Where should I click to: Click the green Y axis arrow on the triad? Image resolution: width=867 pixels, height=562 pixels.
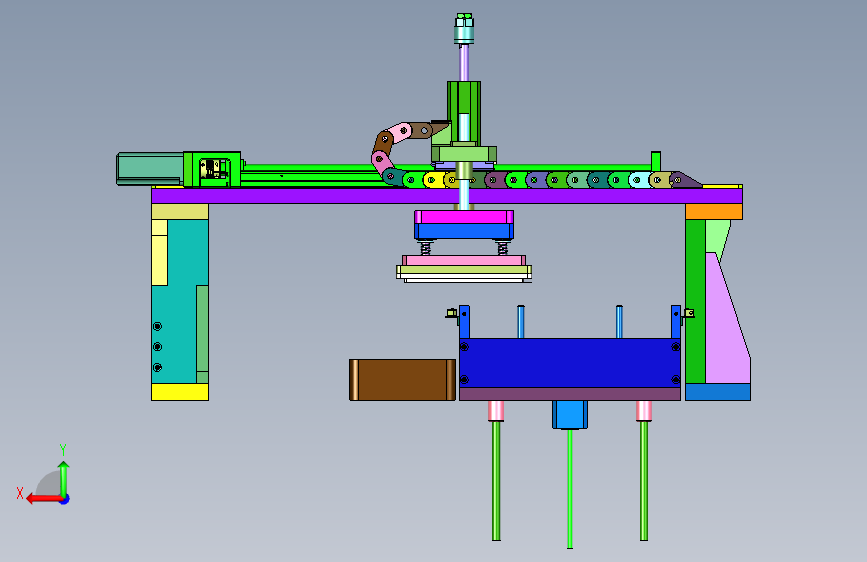pos(64,479)
